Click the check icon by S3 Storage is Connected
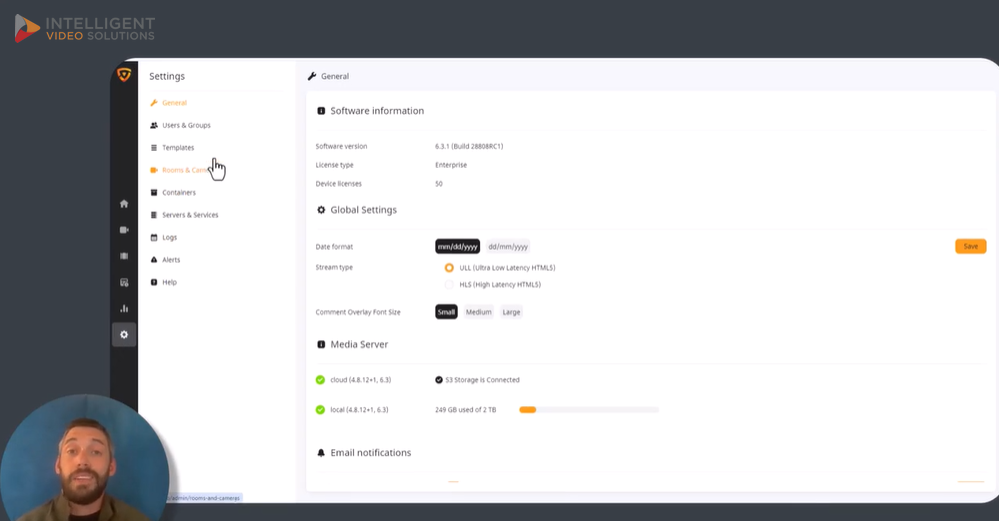The width and height of the screenshot is (999, 521). click(439, 380)
